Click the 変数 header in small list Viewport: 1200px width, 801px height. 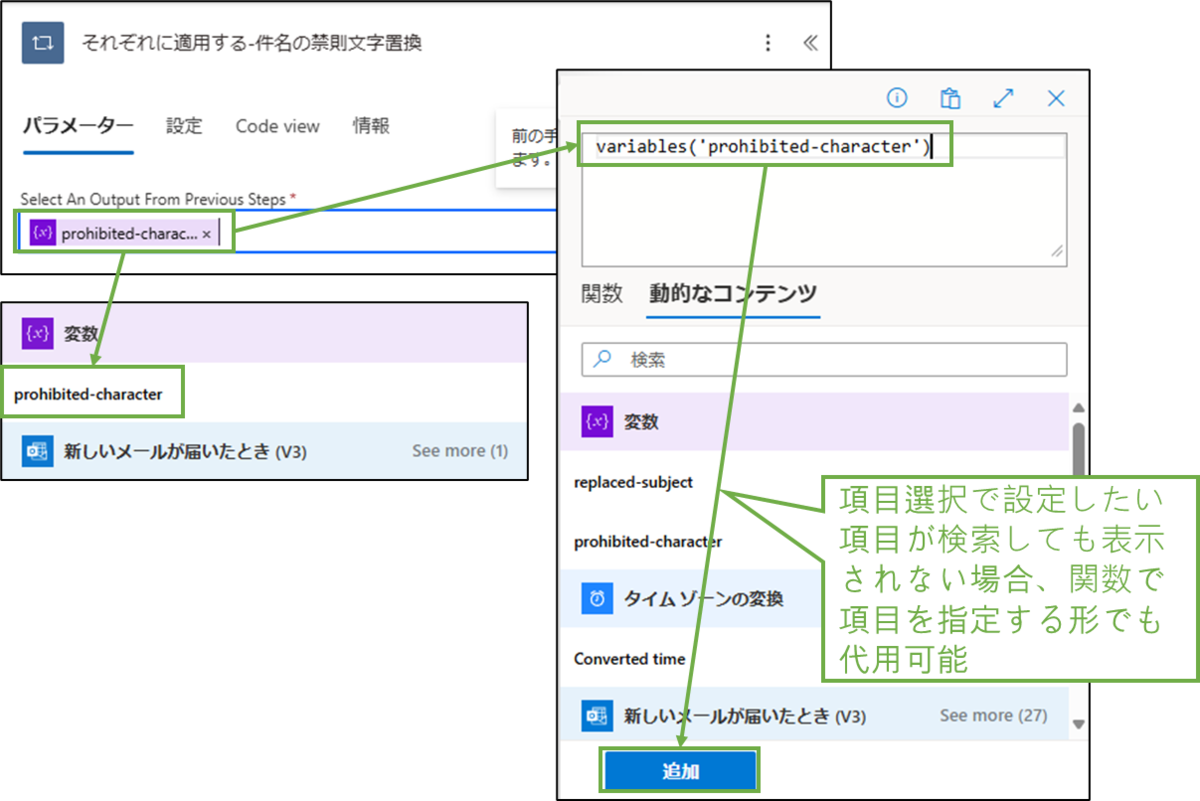click(x=264, y=334)
